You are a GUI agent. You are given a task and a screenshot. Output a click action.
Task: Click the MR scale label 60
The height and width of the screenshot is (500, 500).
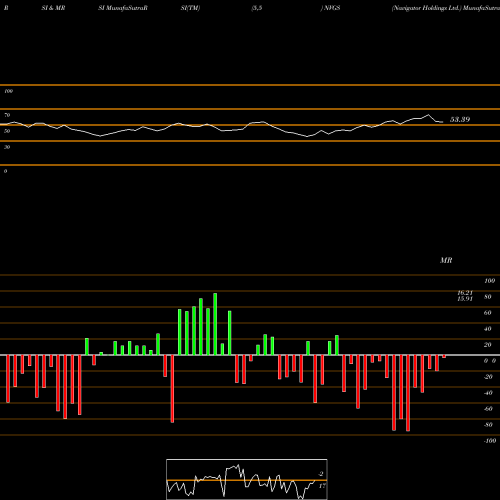point(488,313)
